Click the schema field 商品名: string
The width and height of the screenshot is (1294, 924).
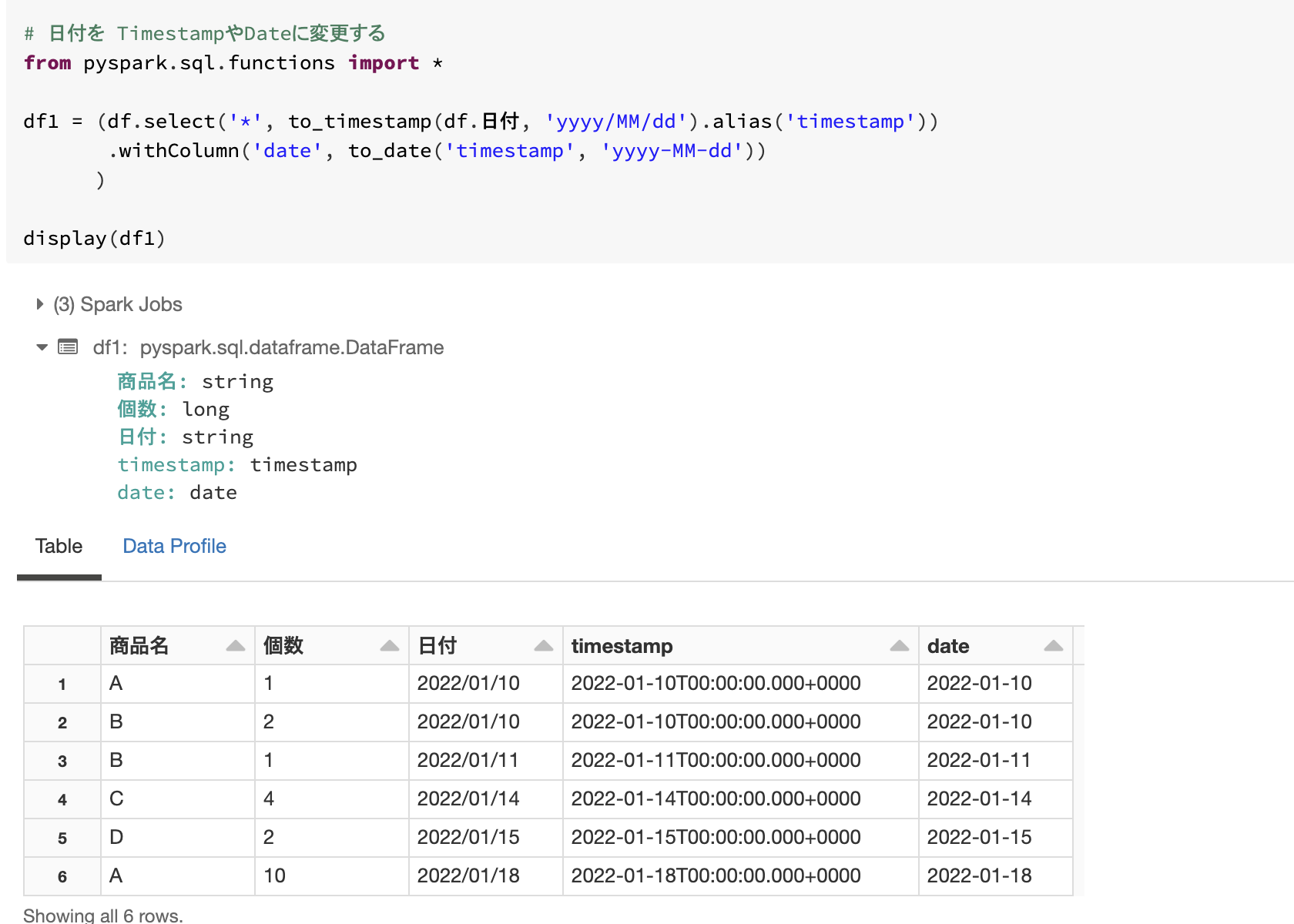196,382
